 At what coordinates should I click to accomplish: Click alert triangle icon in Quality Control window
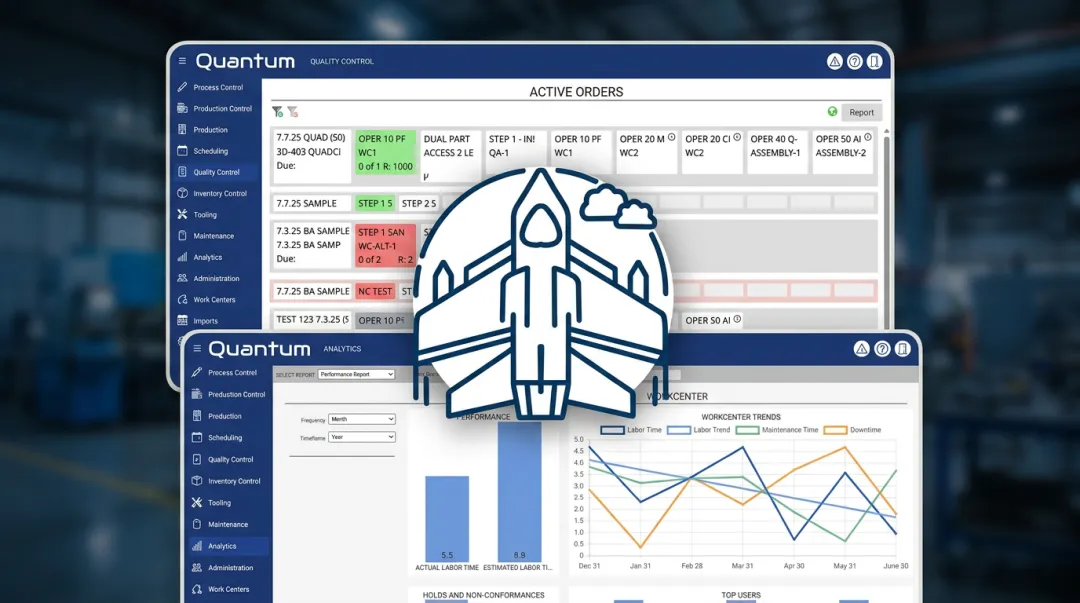(x=834, y=61)
